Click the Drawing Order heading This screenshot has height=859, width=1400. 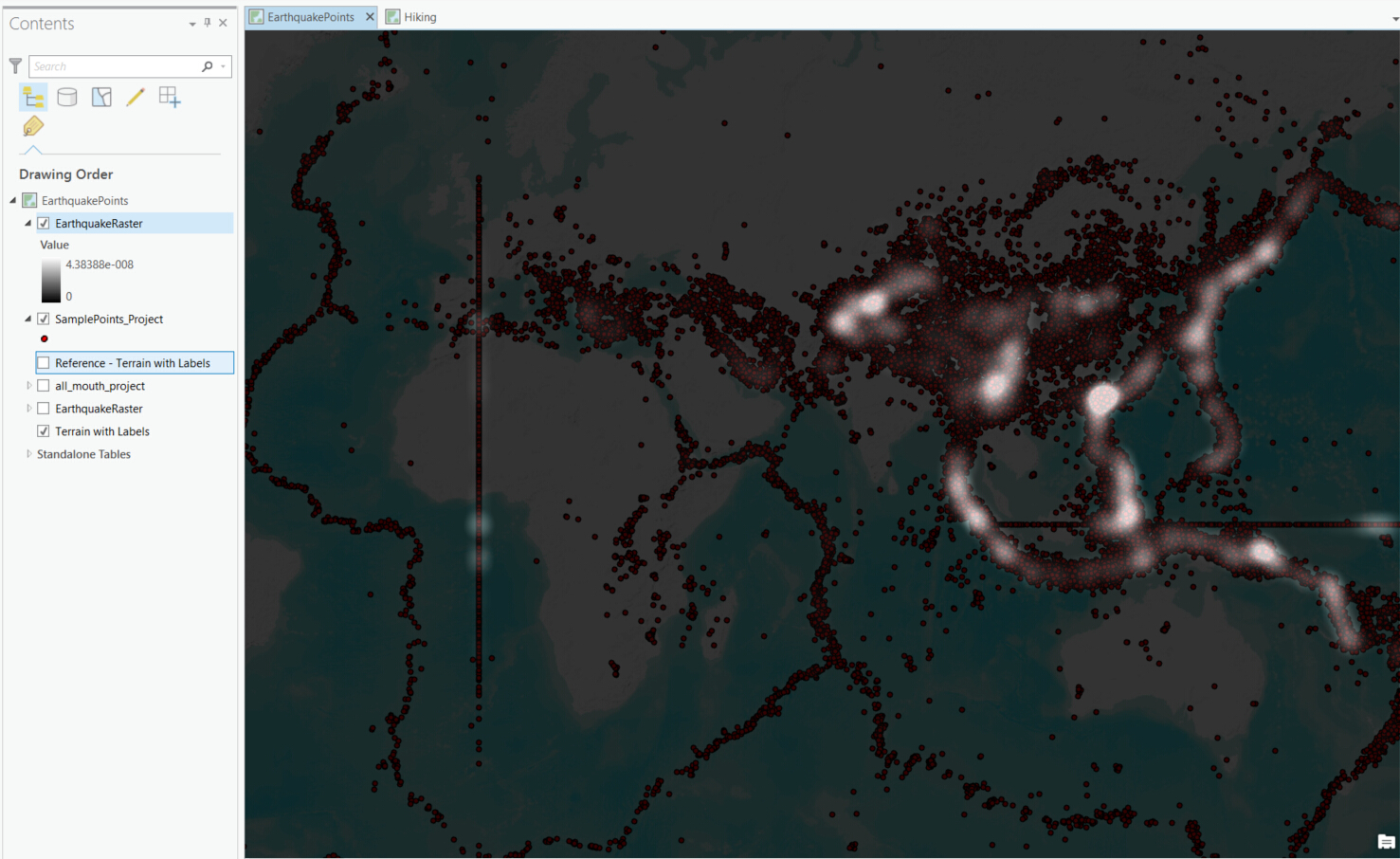(65, 174)
